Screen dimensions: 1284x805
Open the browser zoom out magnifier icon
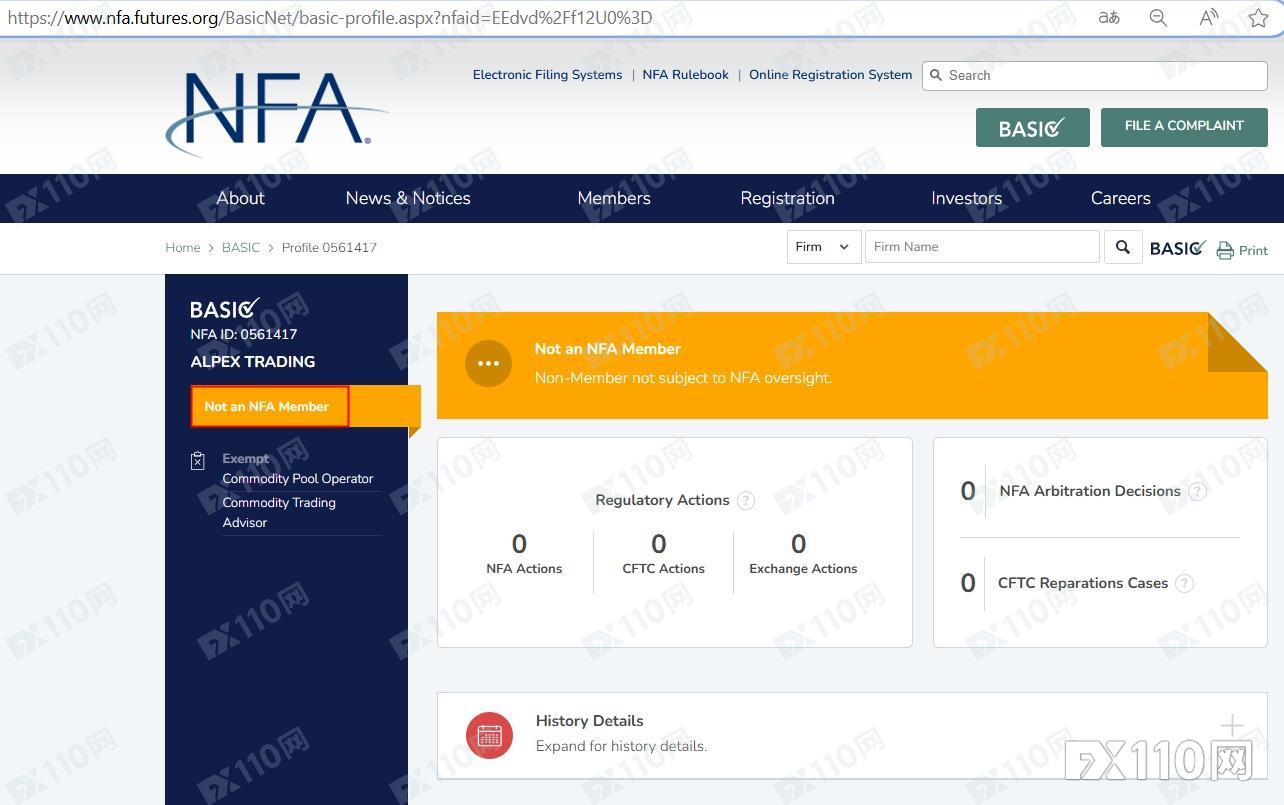tap(1158, 18)
